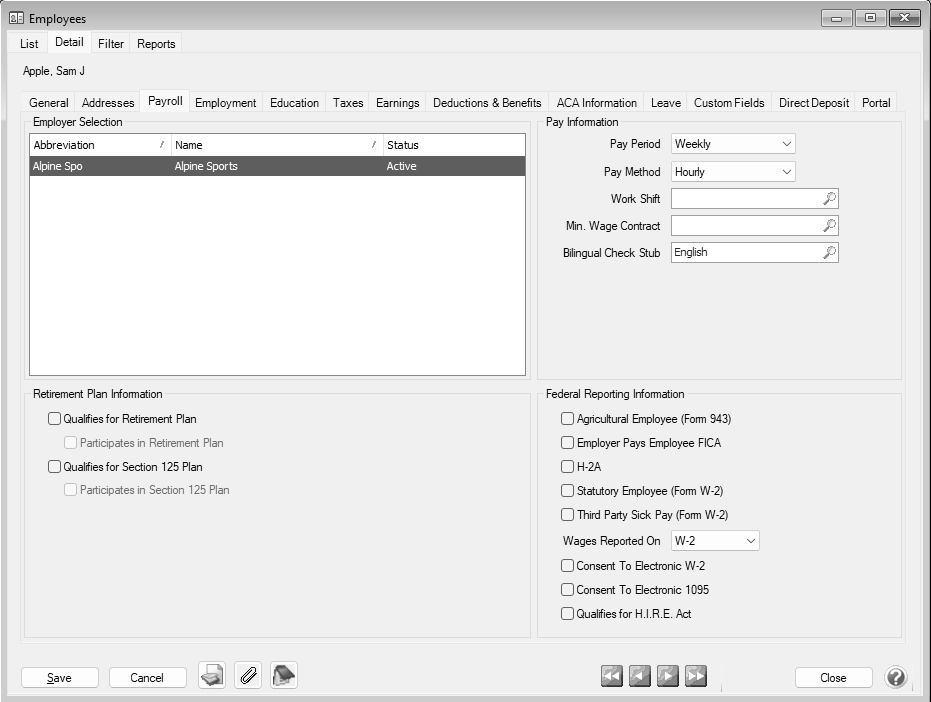Open the Deductions & Benefits tab

tap(487, 103)
